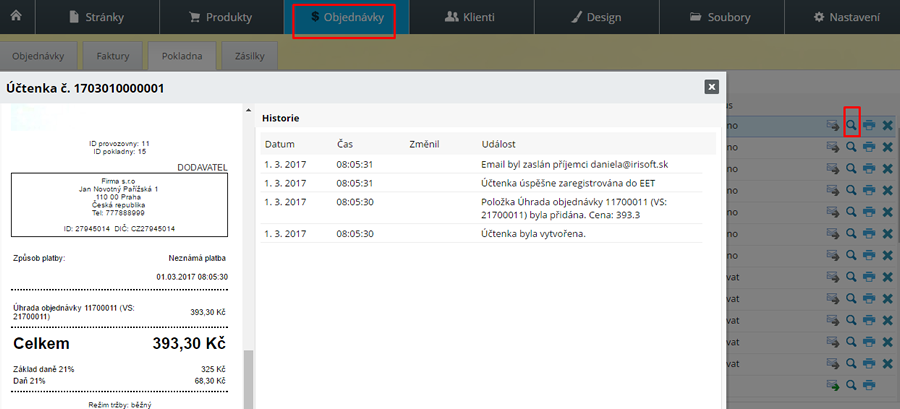Print the first receipt in the list
This screenshot has height=409, width=900.
click(870, 126)
